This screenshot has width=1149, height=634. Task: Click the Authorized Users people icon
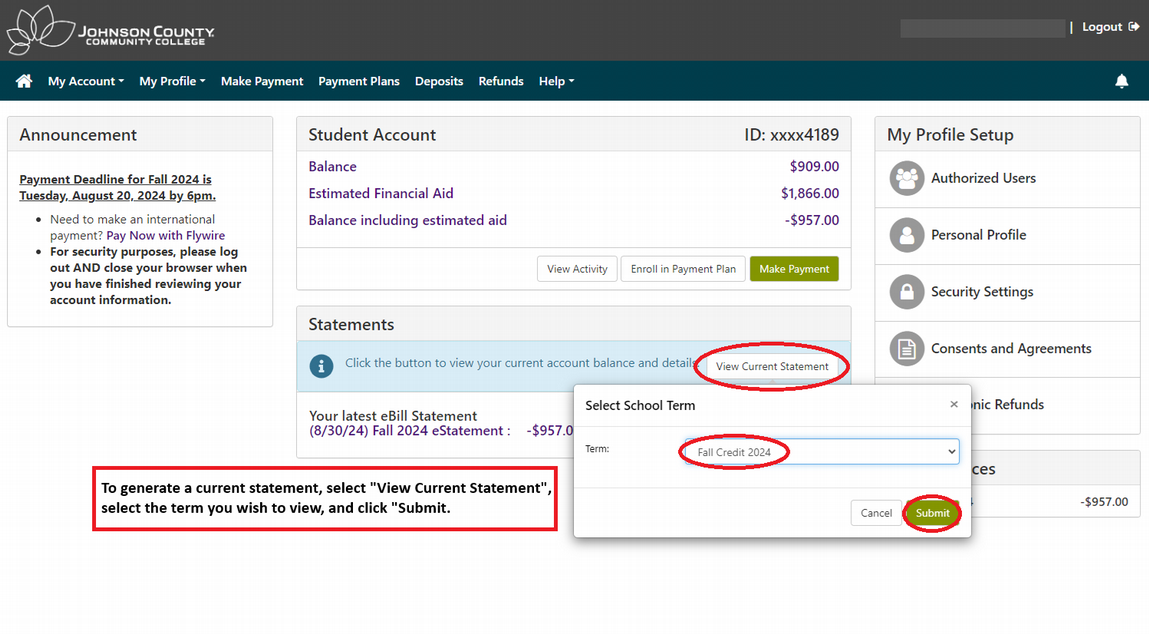click(x=906, y=178)
